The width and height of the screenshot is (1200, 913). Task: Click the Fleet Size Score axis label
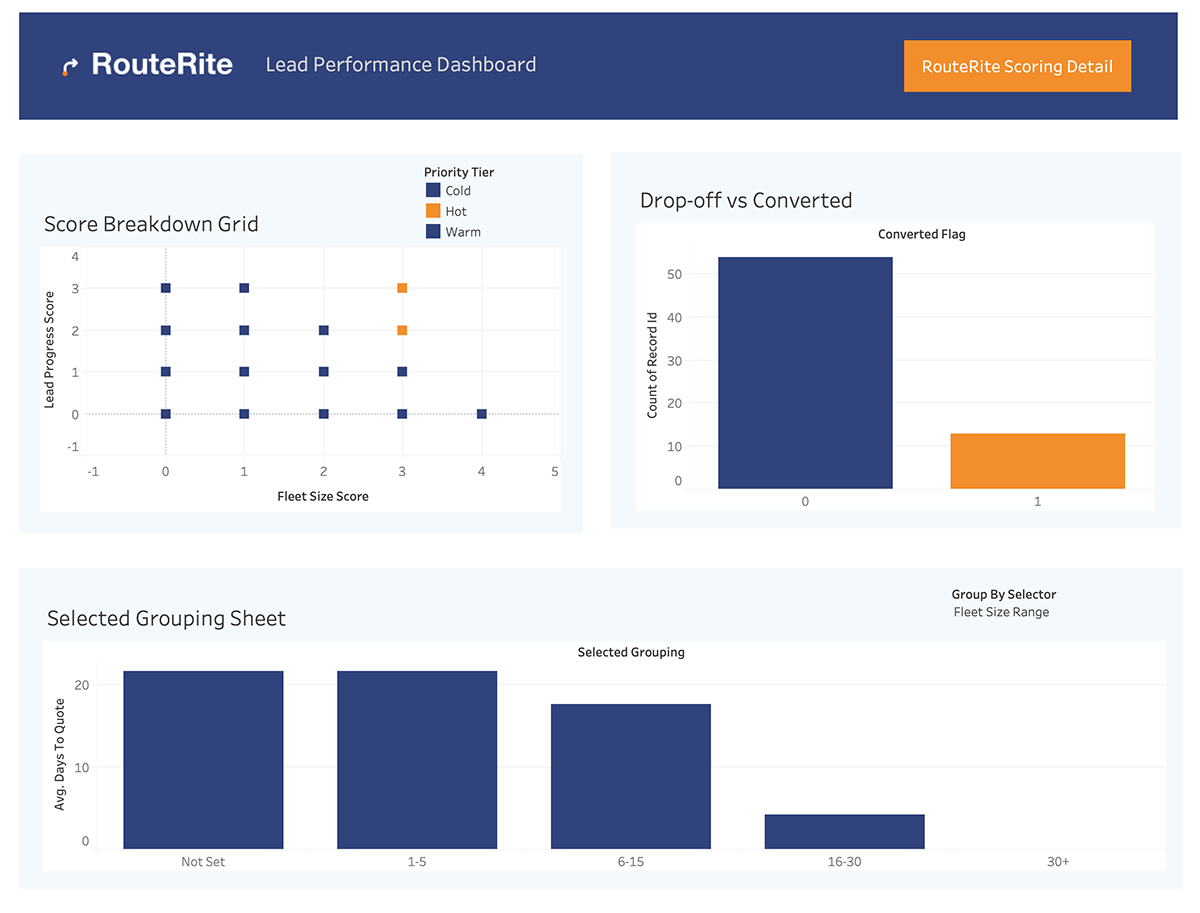pyautogui.click(x=323, y=496)
